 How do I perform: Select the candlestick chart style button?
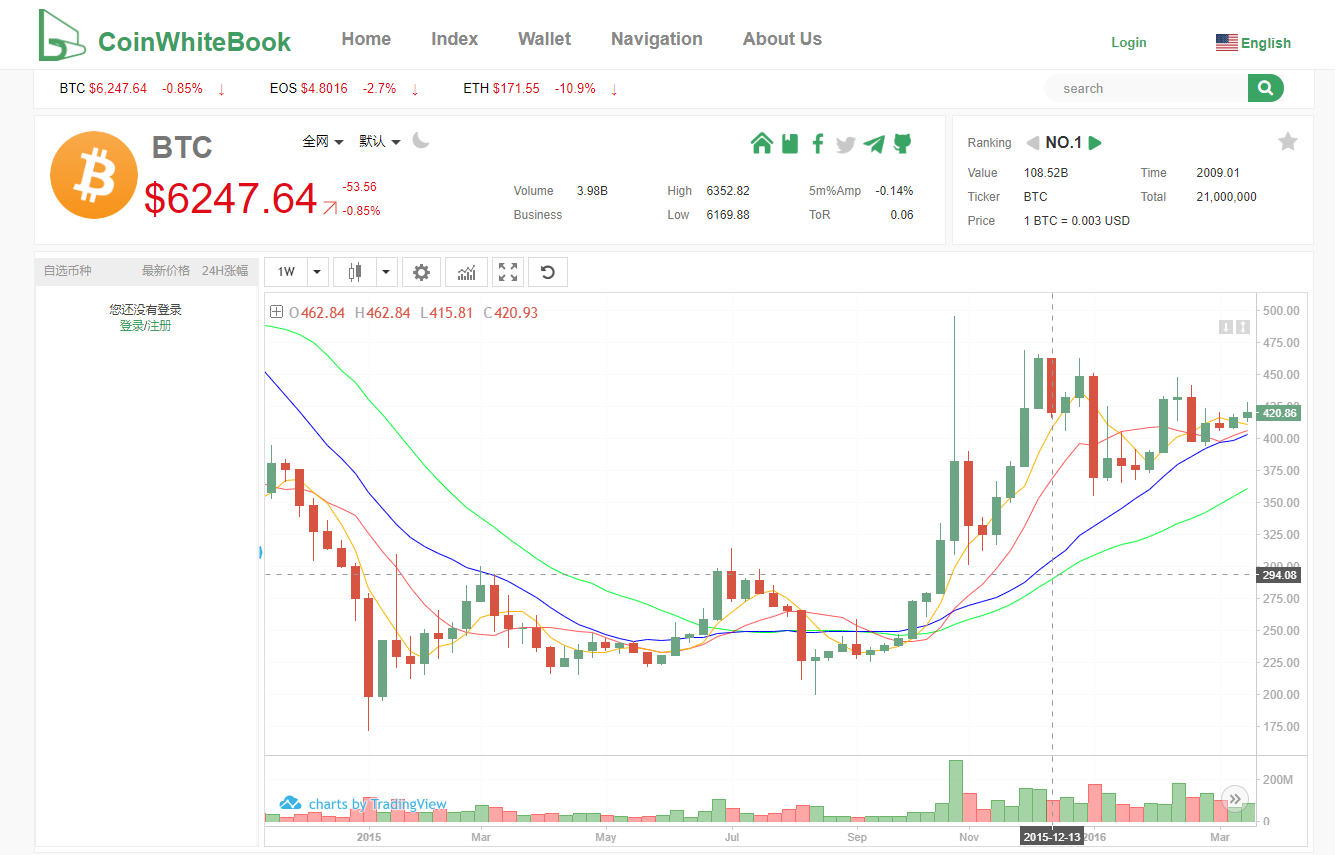click(x=354, y=272)
